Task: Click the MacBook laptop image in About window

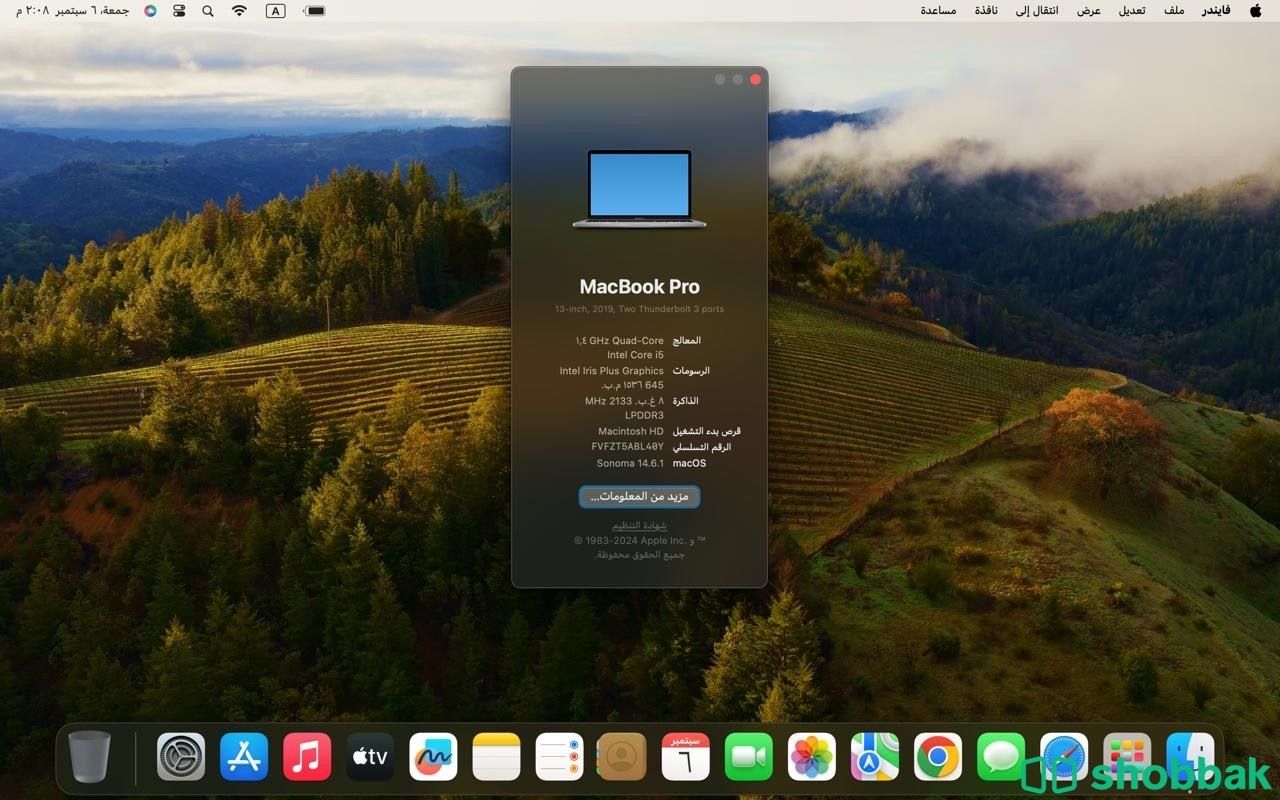Action: (x=639, y=189)
